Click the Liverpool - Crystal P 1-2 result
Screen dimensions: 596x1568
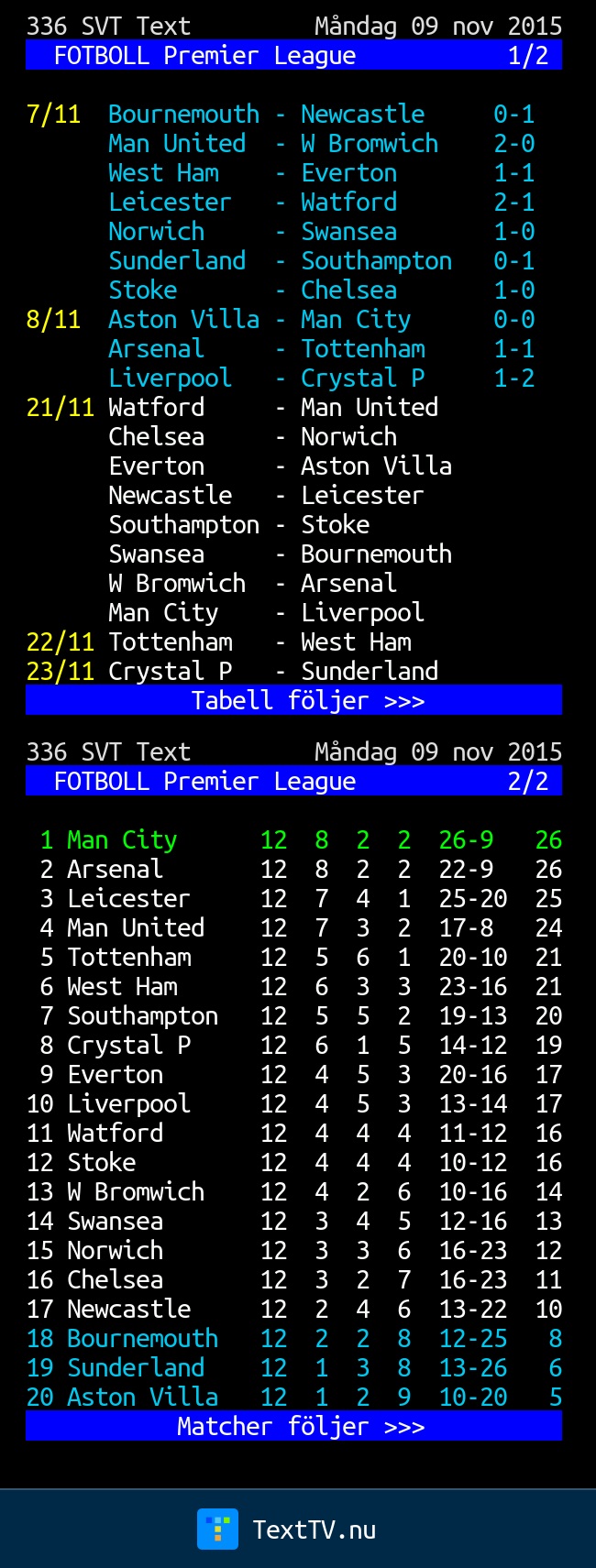tap(321, 378)
